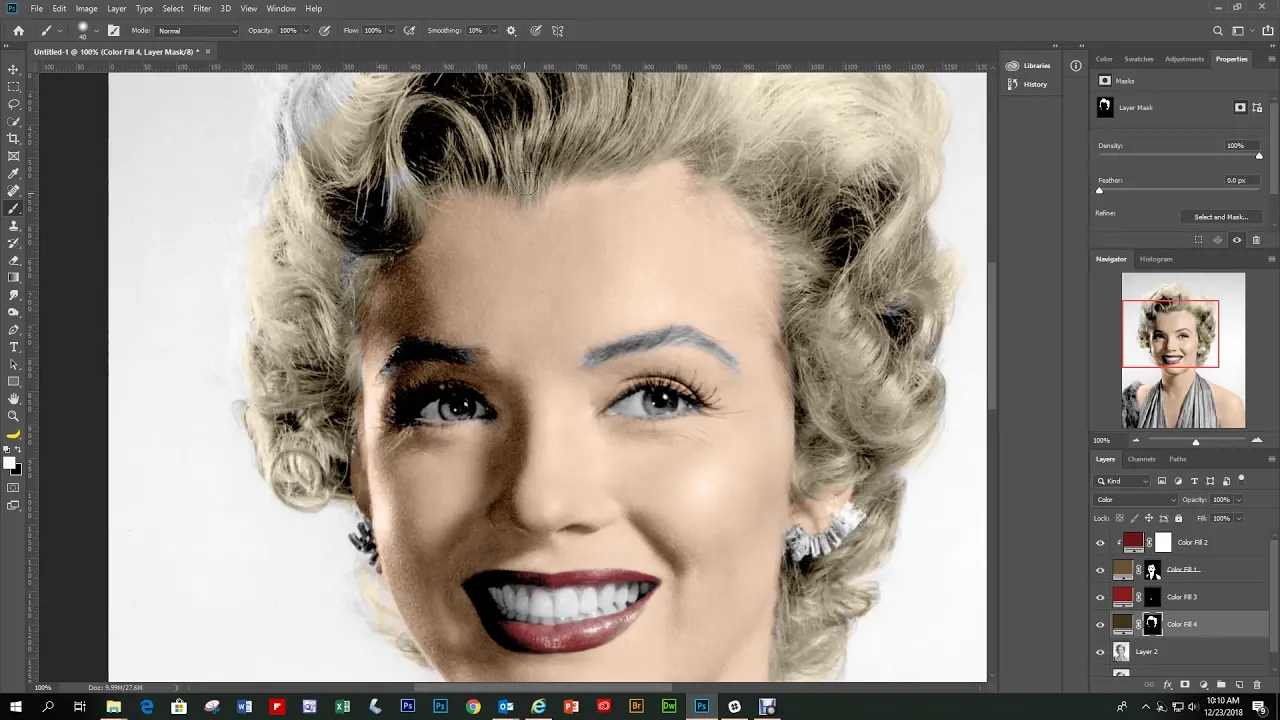Select the History Brush tool

(13, 243)
